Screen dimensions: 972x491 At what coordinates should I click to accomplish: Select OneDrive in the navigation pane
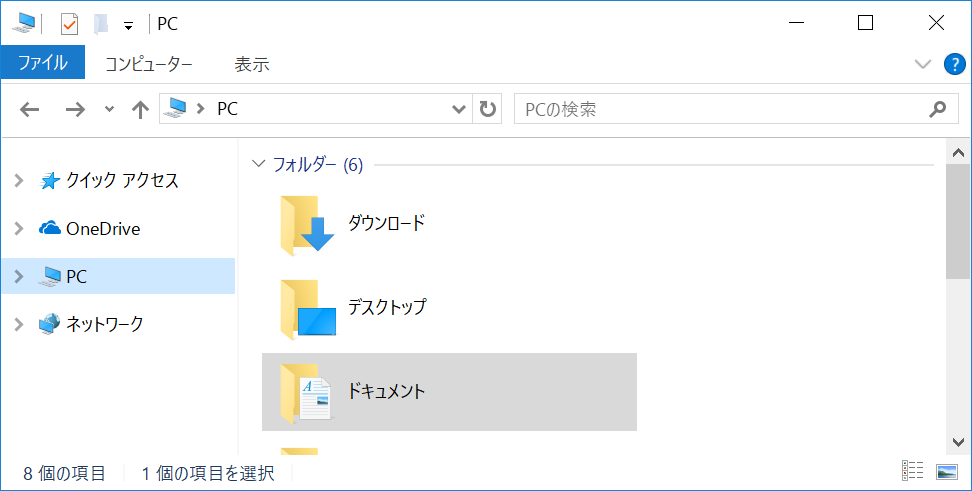click(103, 229)
